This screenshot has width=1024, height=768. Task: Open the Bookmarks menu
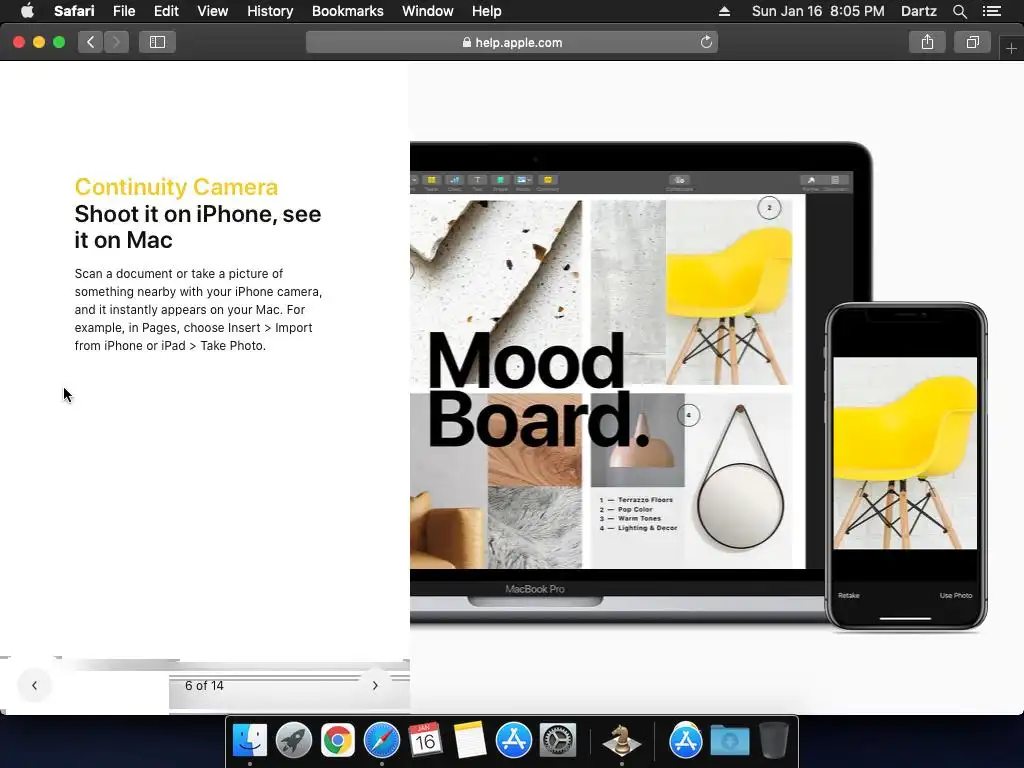pyautogui.click(x=347, y=11)
